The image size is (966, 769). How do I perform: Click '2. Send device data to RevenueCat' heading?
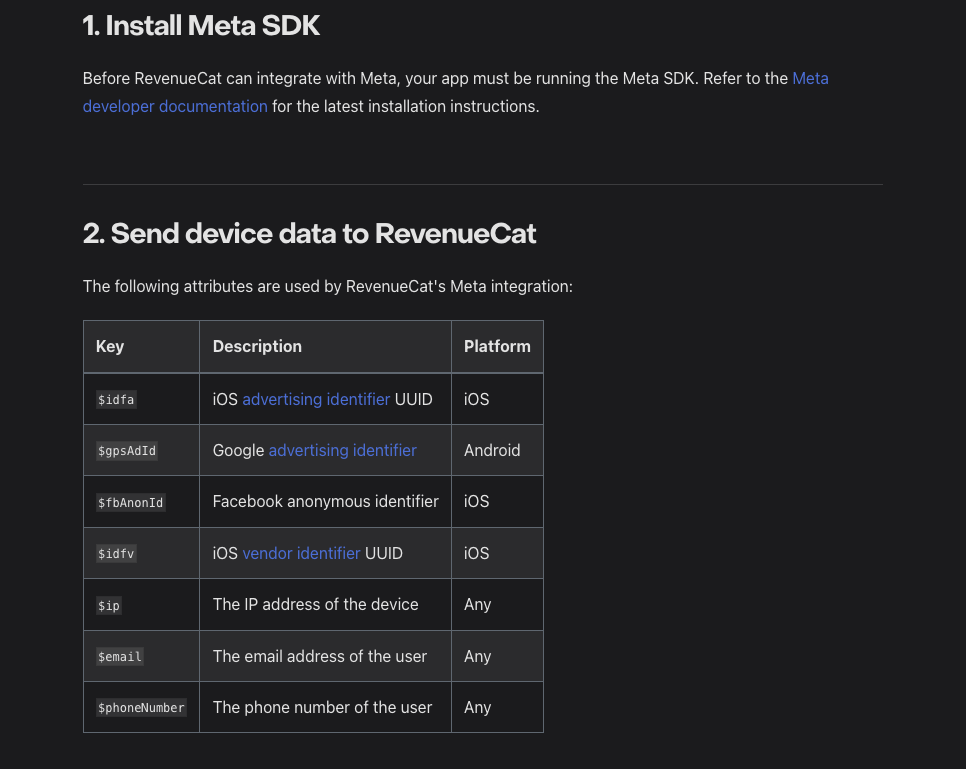[x=309, y=234]
